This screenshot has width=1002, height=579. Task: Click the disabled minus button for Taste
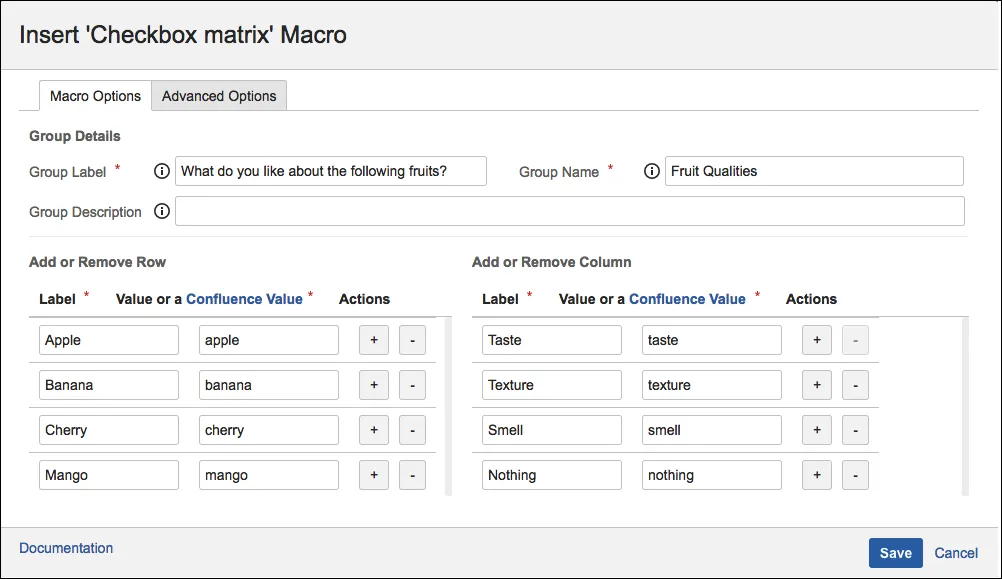click(x=855, y=340)
